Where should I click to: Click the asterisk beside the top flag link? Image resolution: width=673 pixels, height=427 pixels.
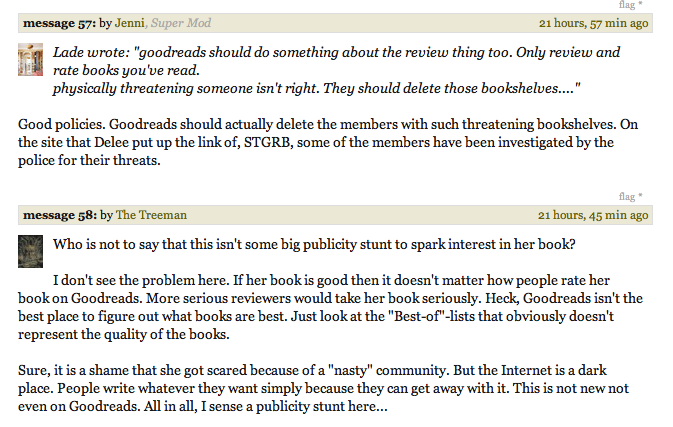(640, 4)
